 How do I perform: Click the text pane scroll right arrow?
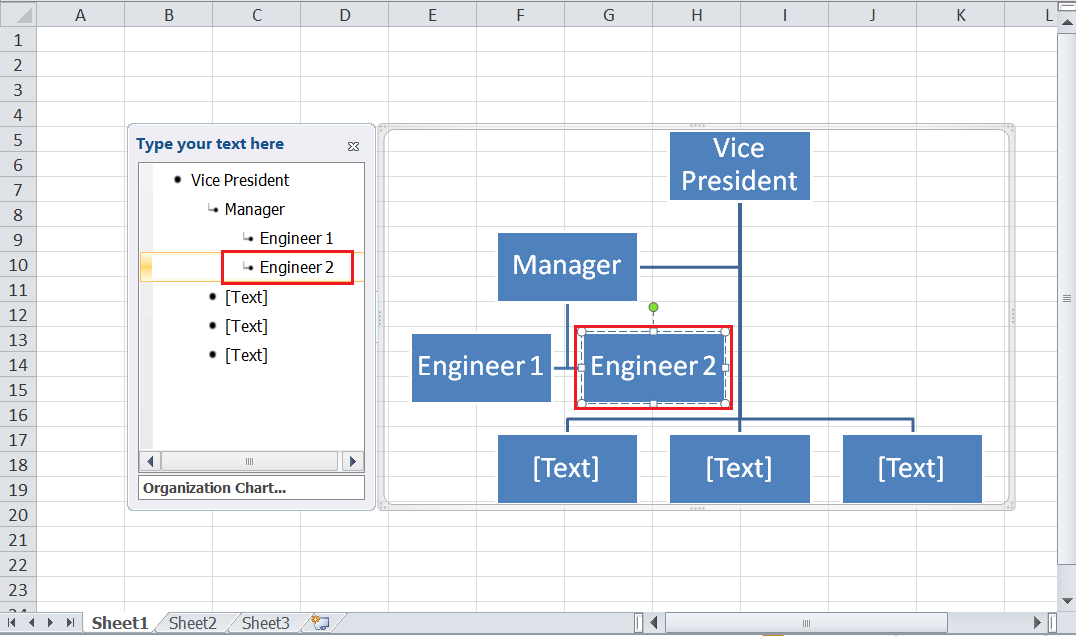coord(353,461)
